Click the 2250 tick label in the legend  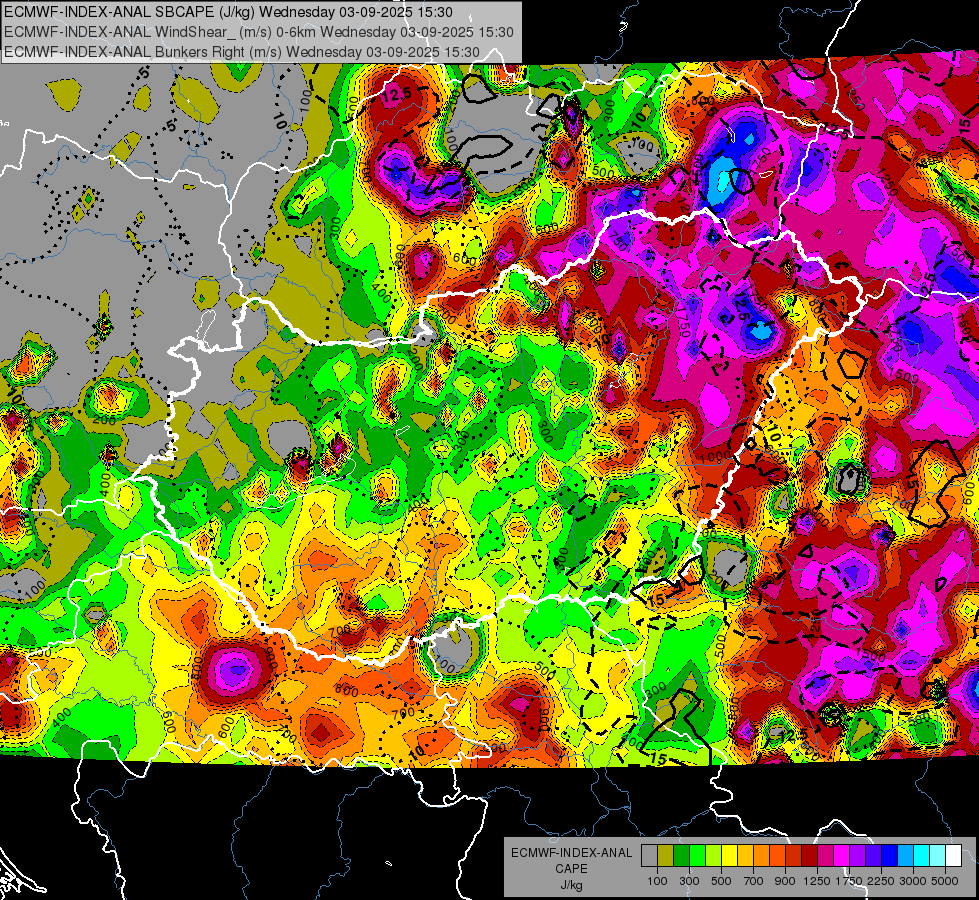point(881,881)
